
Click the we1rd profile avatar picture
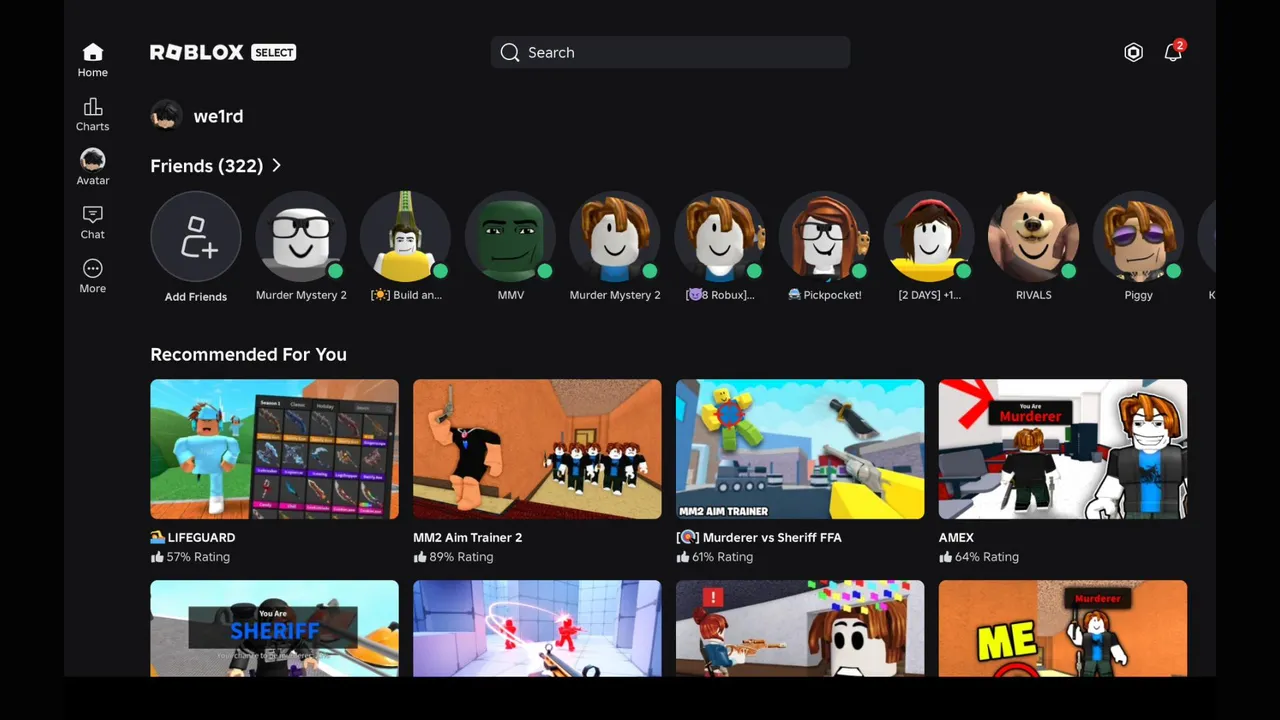166,116
